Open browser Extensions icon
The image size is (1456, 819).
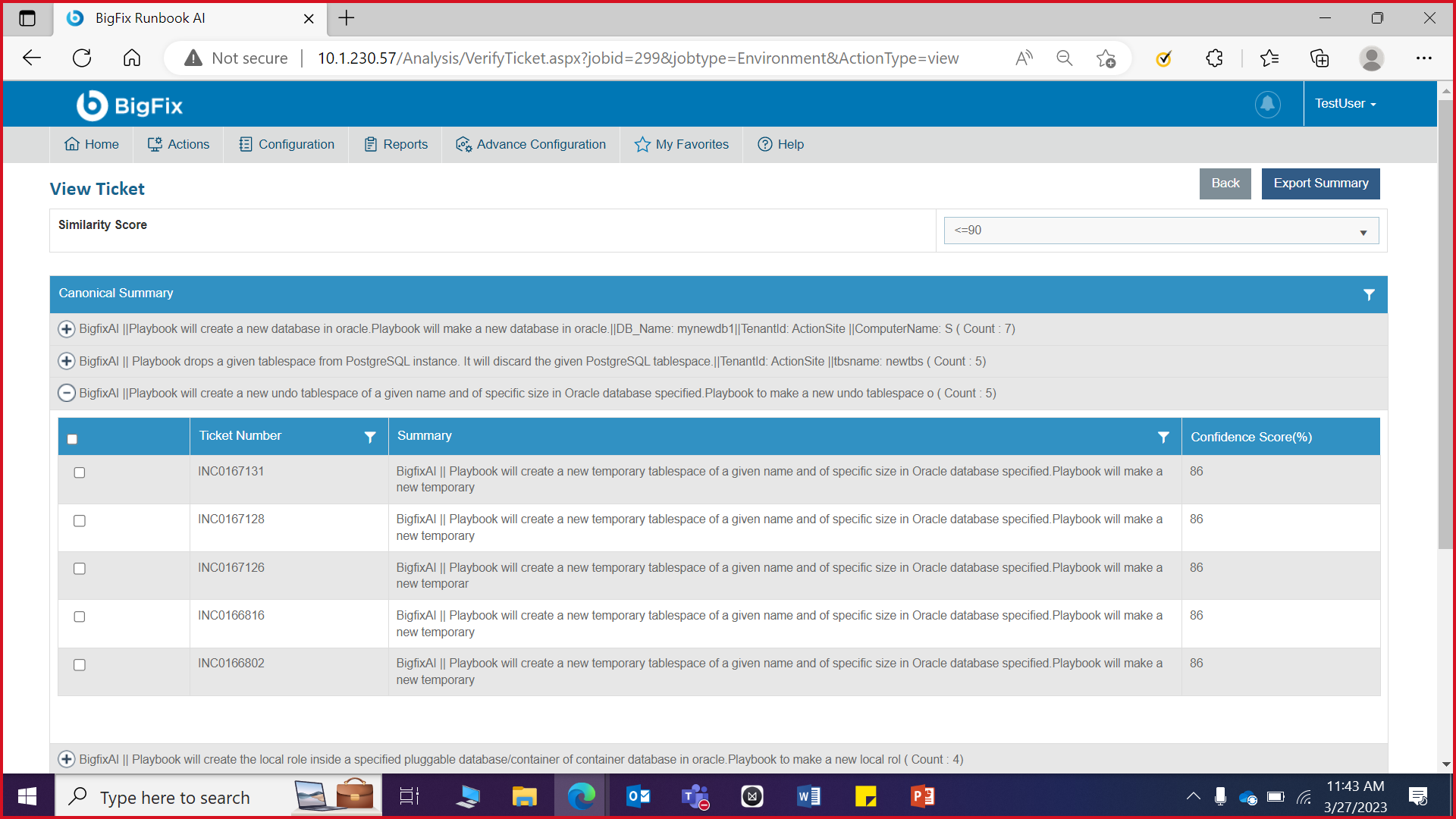point(1214,58)
